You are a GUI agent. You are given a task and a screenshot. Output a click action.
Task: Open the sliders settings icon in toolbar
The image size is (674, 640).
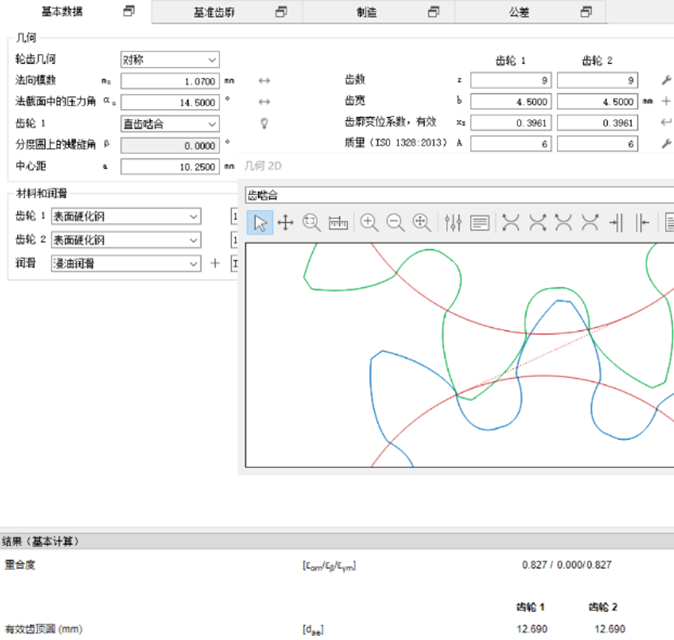[454, 223]
